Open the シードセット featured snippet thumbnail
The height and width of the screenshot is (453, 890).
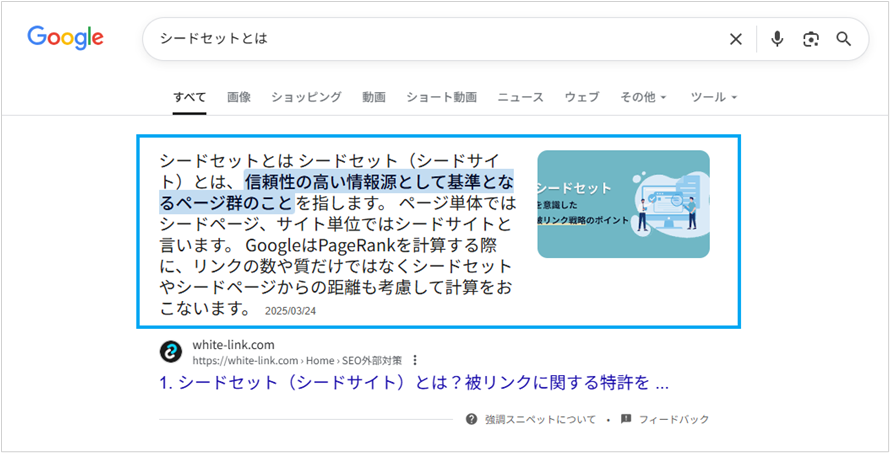623,204
